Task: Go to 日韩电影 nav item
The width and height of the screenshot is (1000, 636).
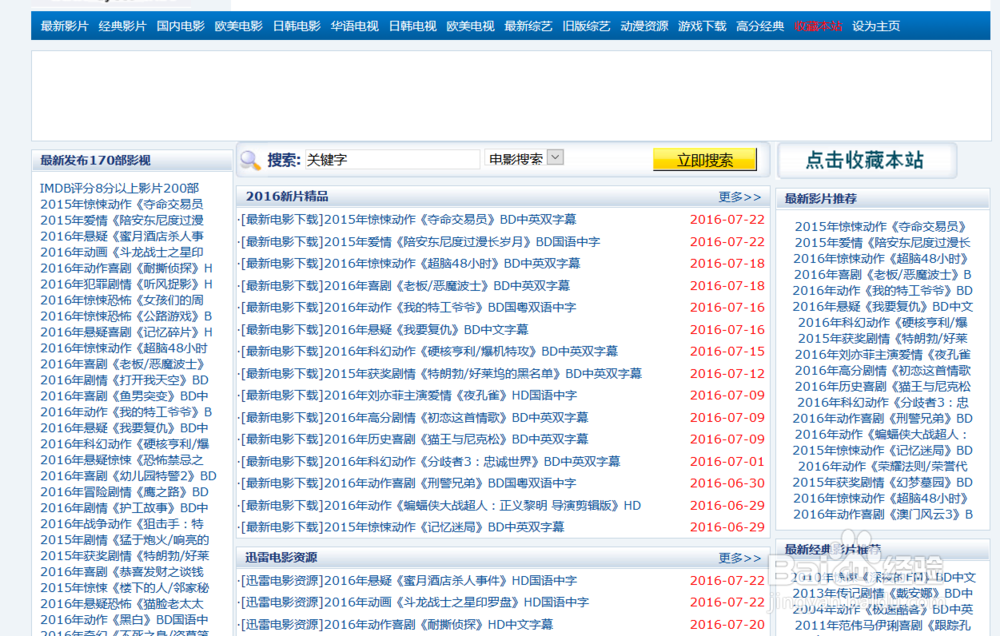Action: click(x=297, y=26)
